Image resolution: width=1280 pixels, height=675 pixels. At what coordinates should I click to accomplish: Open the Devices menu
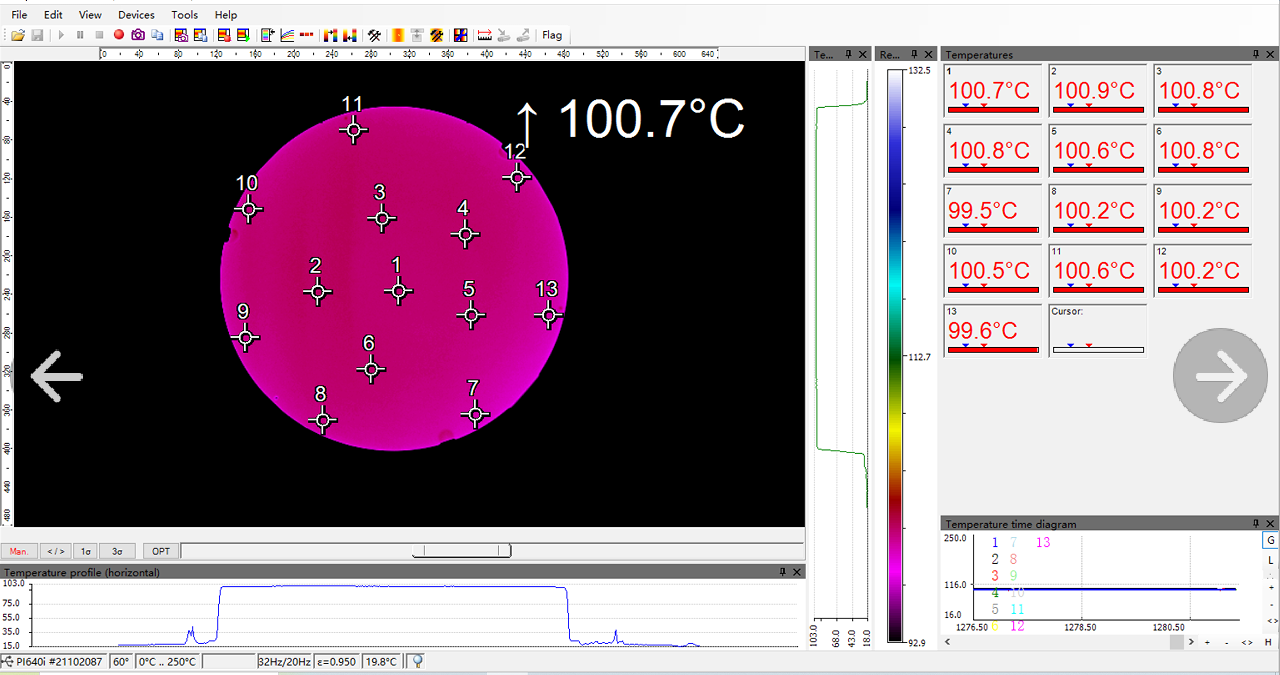[136, 15]
